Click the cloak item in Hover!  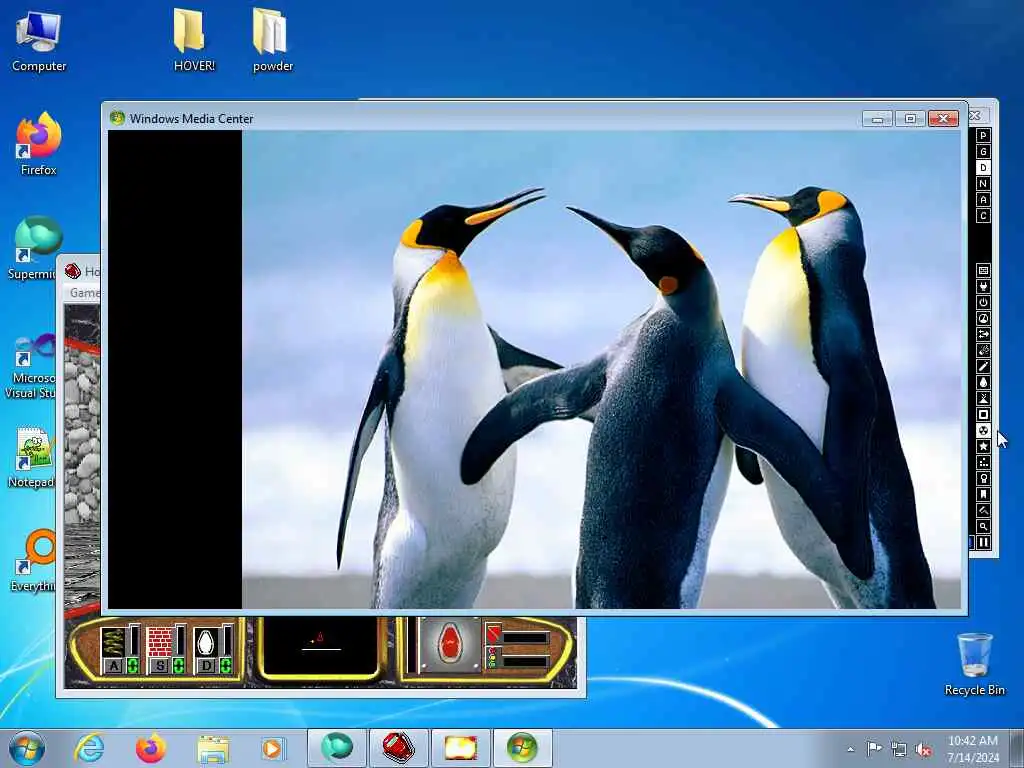click(x=206, y=641)
